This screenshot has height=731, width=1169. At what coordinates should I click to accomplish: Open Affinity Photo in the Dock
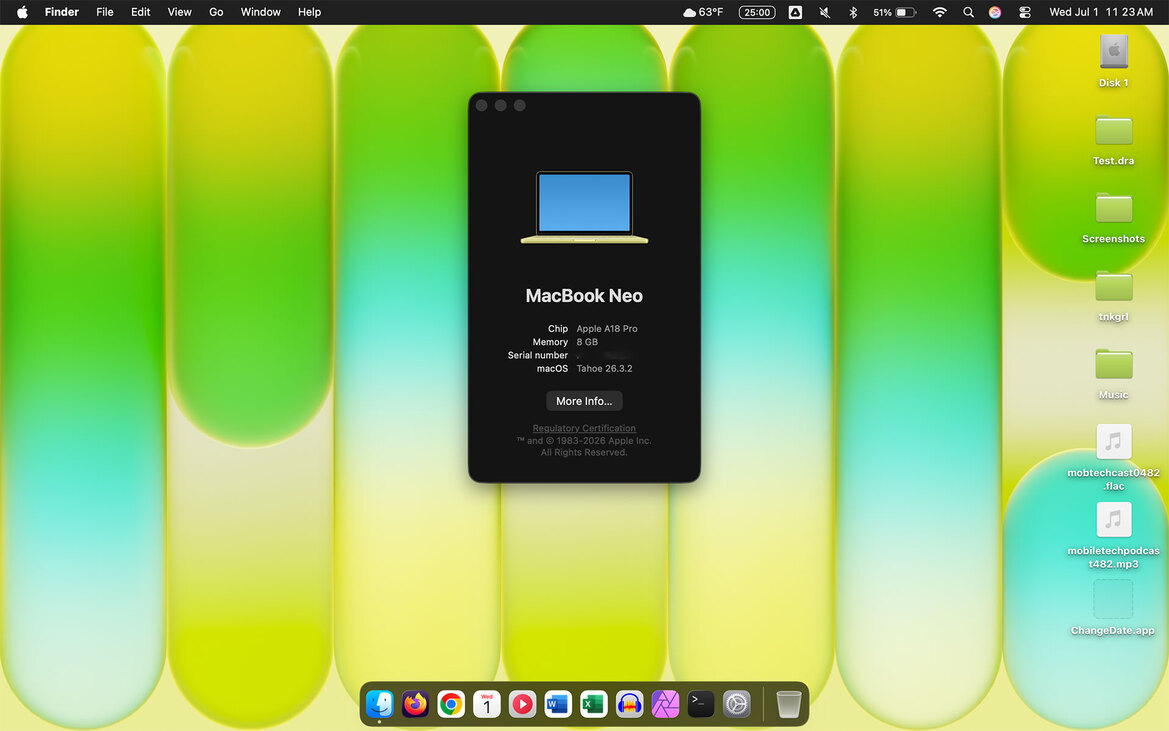click(665, 703)
